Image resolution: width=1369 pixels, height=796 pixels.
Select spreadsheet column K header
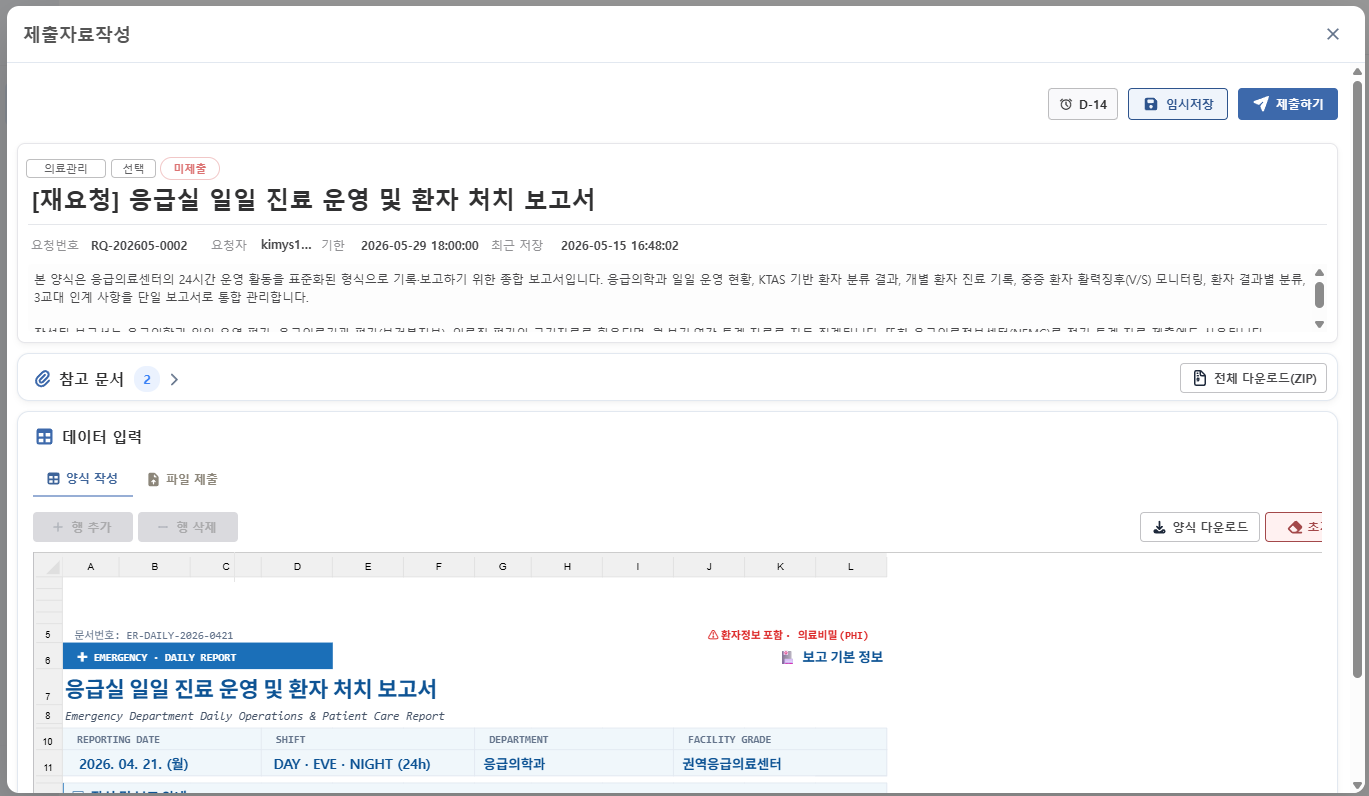pyautogui.click(x=780, y=567)
